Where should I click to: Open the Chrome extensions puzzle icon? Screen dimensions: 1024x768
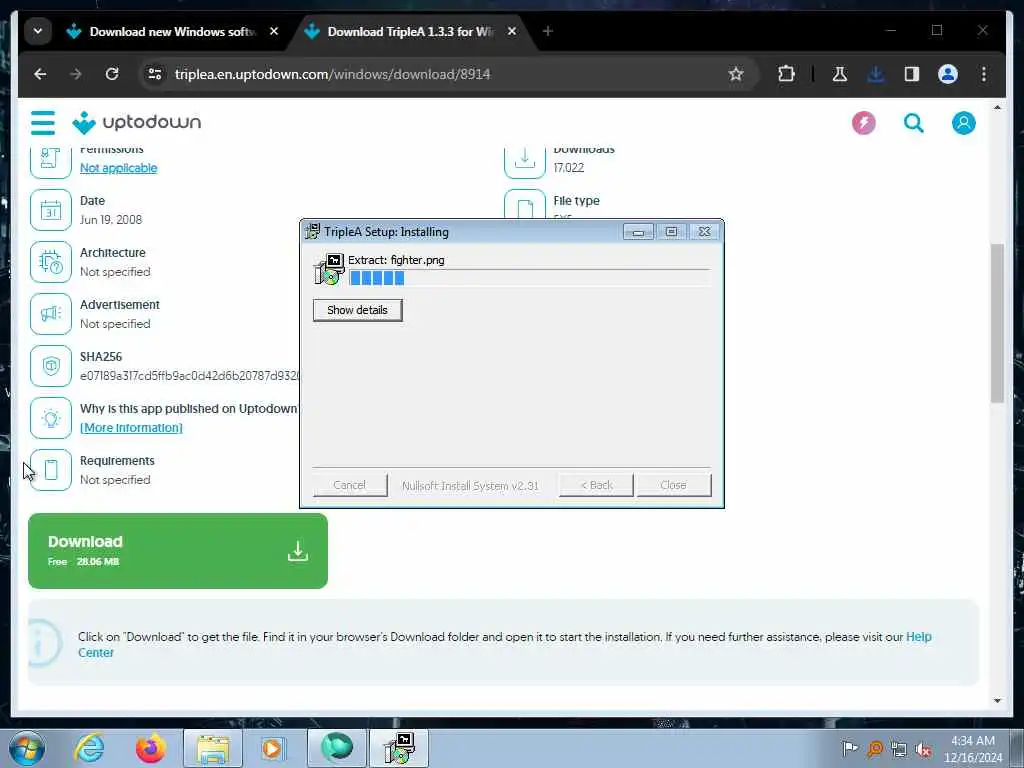coord(786,74)
